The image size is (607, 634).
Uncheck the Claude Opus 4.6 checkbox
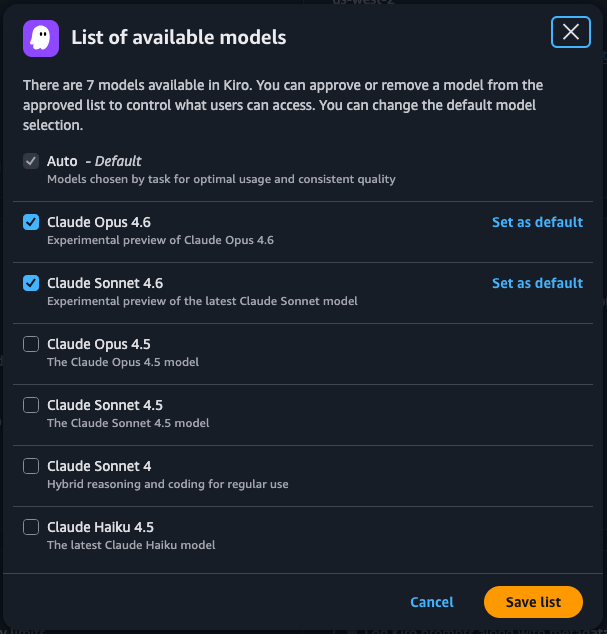pos(31,222)
